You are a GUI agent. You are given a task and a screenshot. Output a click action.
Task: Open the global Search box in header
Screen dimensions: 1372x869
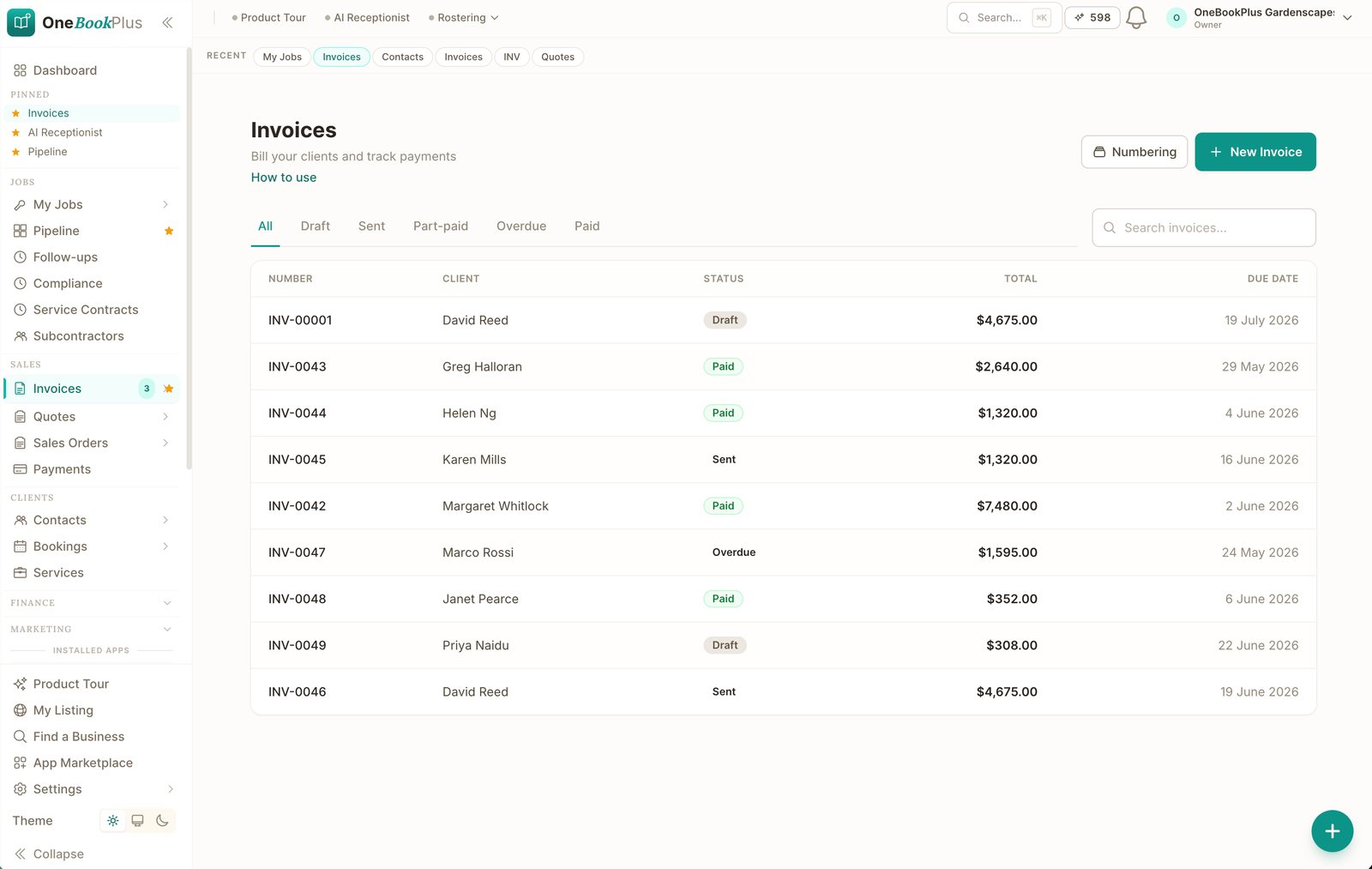tap(1004, 17)
